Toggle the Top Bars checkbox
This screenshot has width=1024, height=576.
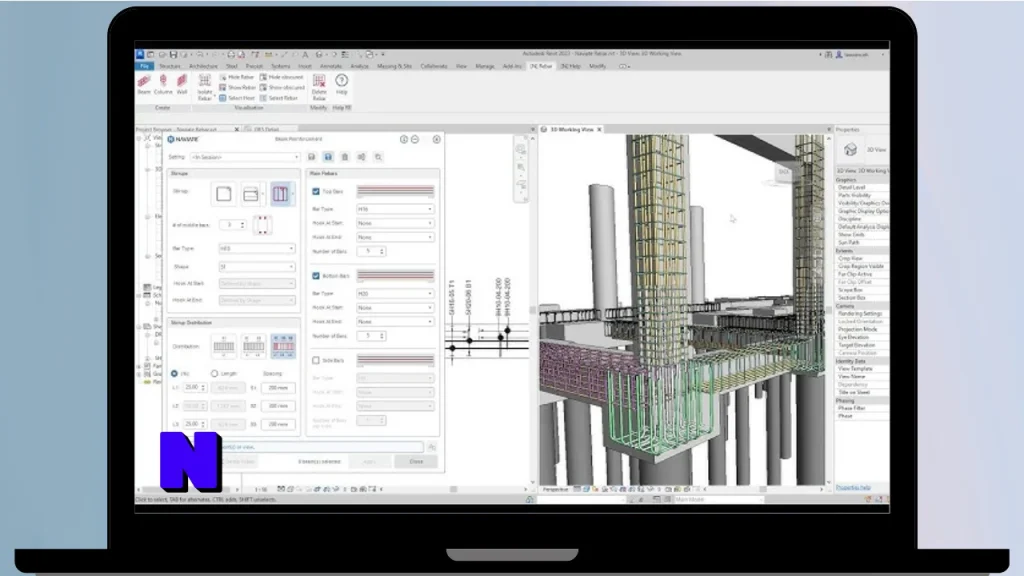click(316, 191)
